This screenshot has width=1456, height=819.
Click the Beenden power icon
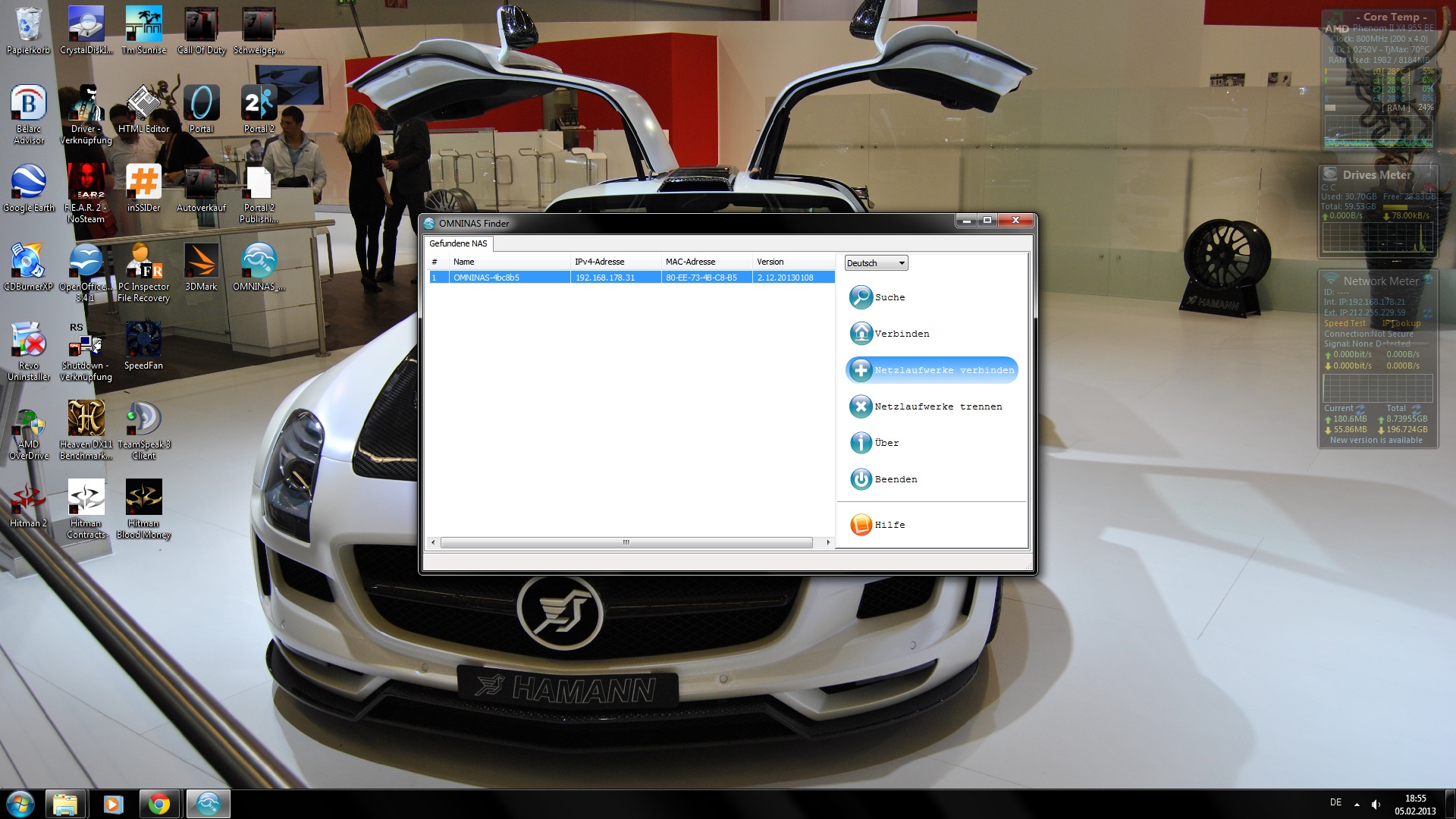click(x=861, y=479)
